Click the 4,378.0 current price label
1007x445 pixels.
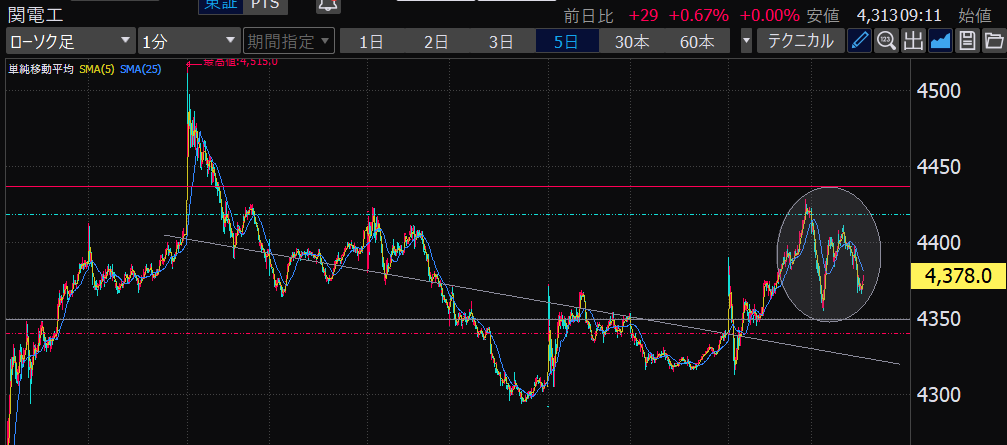coord(958,276)
